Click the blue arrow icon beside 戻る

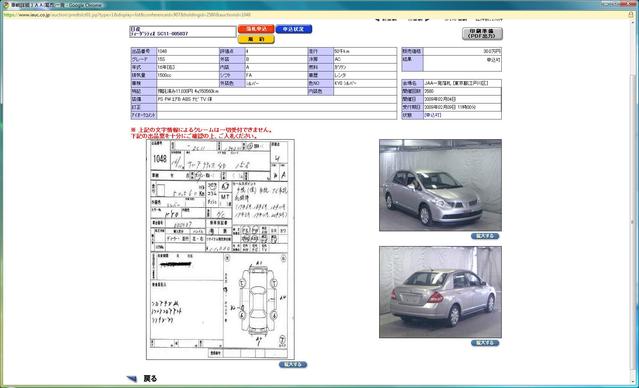click(132, 379)
